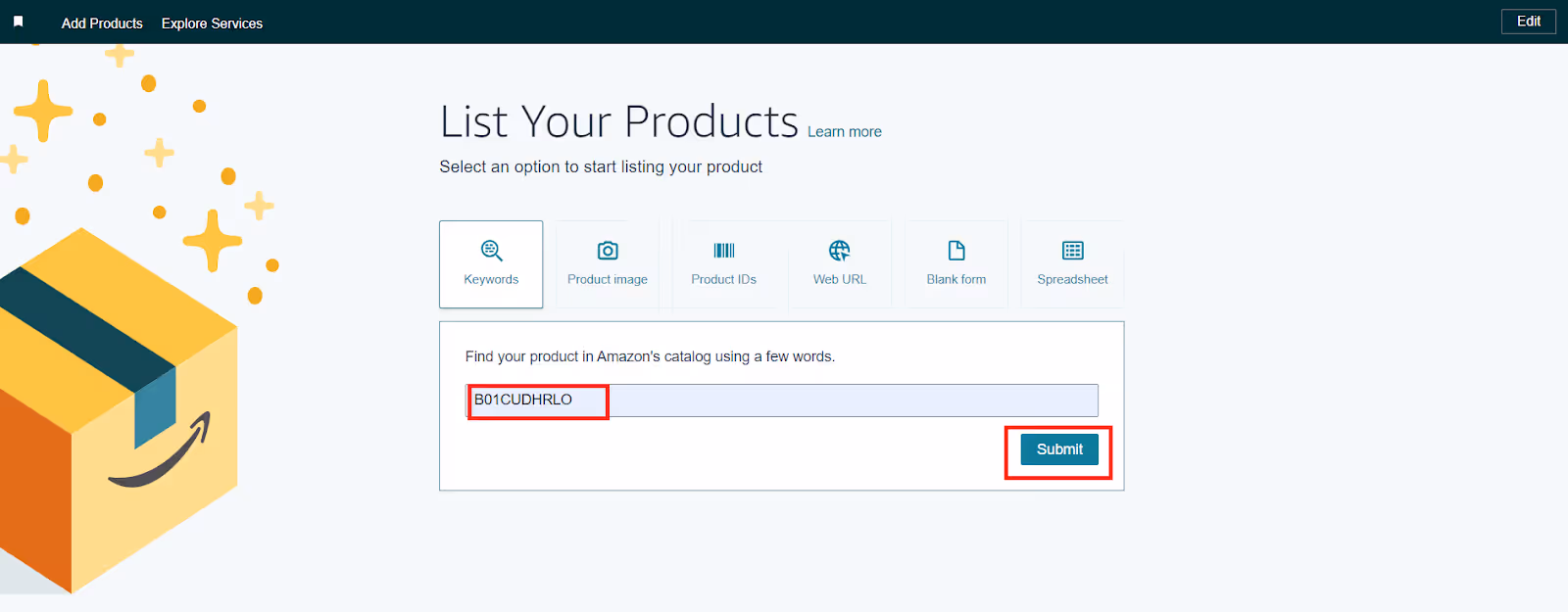This screenshot has width=1568, height=612.
Task: Click the camera Product image icon
Action: (x=608, y=251)
